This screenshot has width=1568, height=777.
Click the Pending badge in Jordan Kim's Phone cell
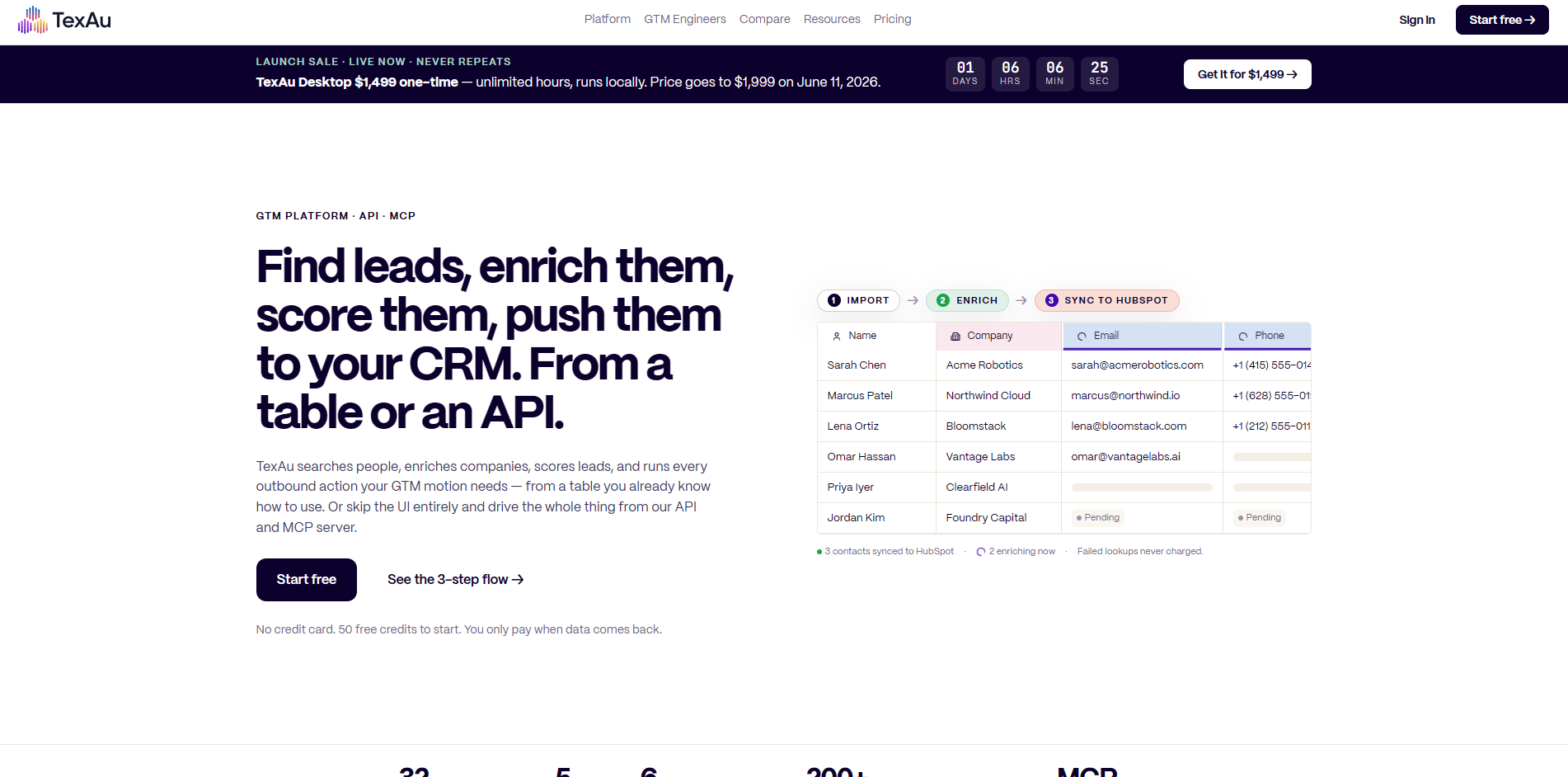[1260, 518]
